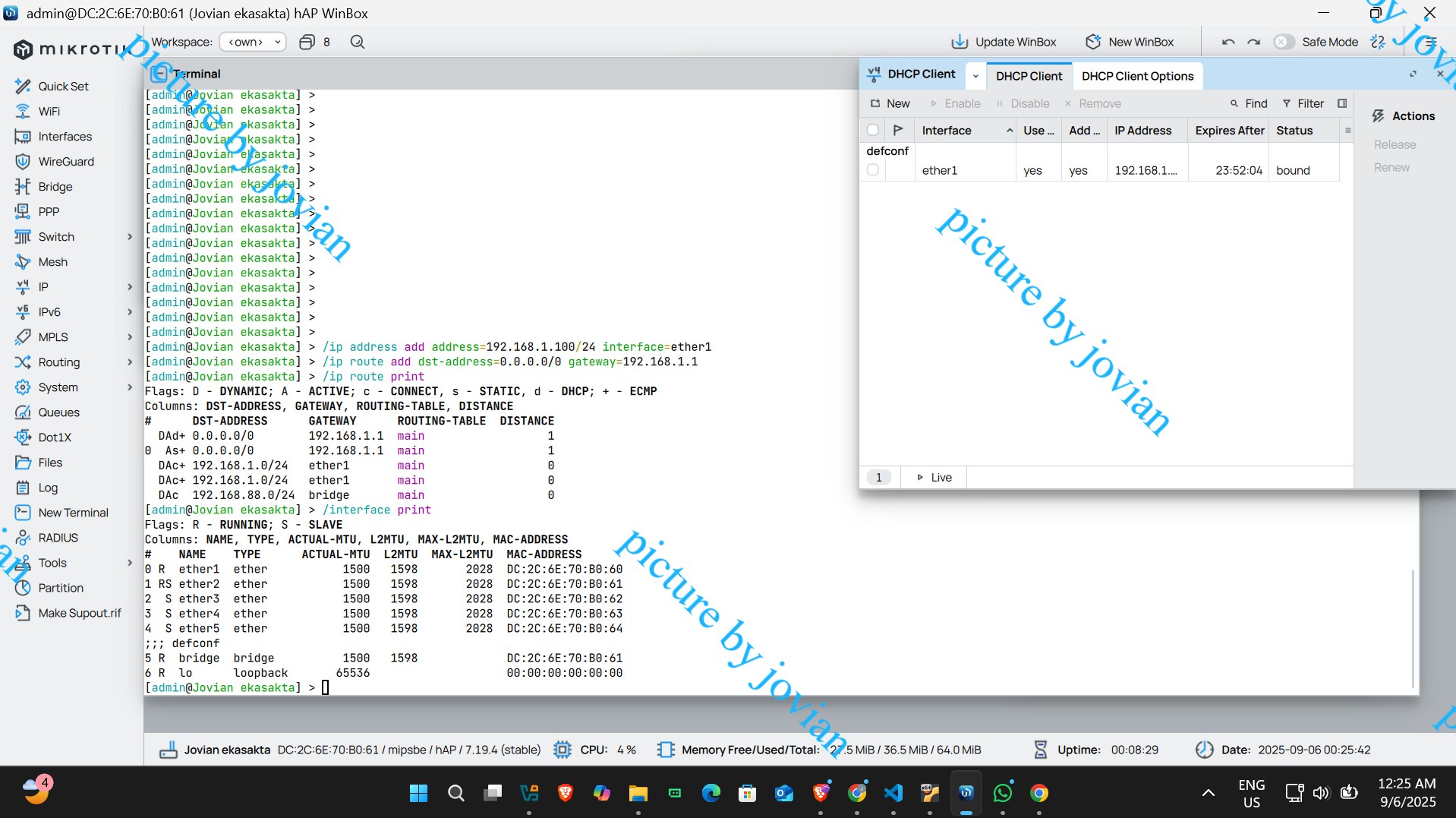Open the Partition menu

click(61, 588)
